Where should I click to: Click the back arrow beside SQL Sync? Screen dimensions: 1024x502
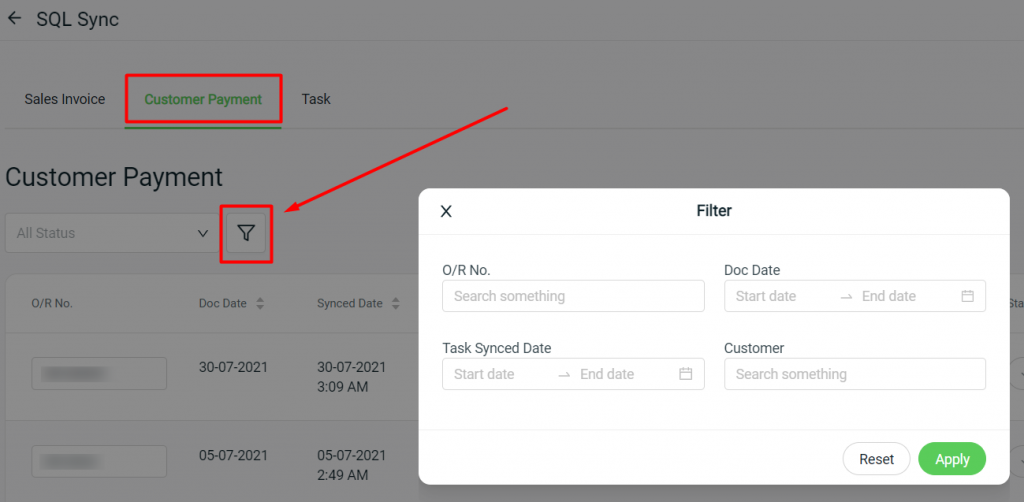(x=14, y=18)
